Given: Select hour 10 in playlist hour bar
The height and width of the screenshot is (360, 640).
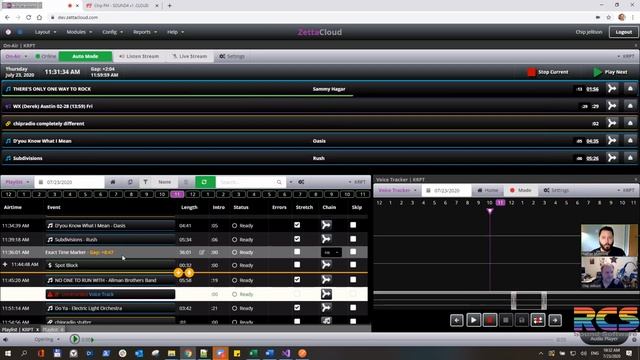Looking at the screenshot, I should pos(162,194).
